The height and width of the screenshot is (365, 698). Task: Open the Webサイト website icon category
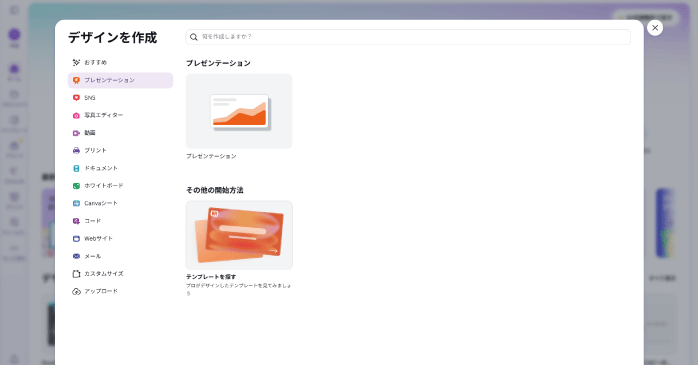(x=76, y=239)
